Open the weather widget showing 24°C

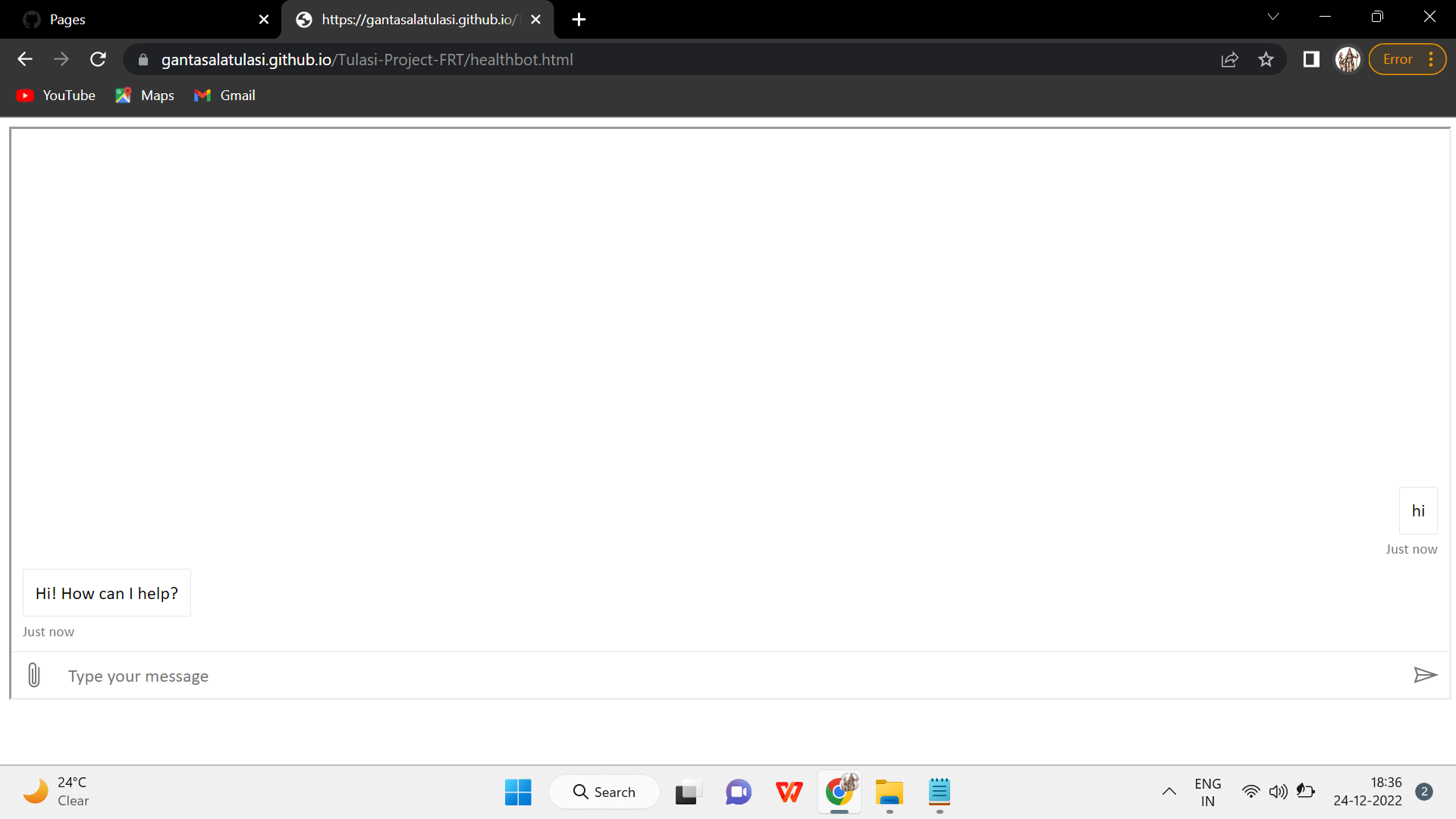(57, 792)
